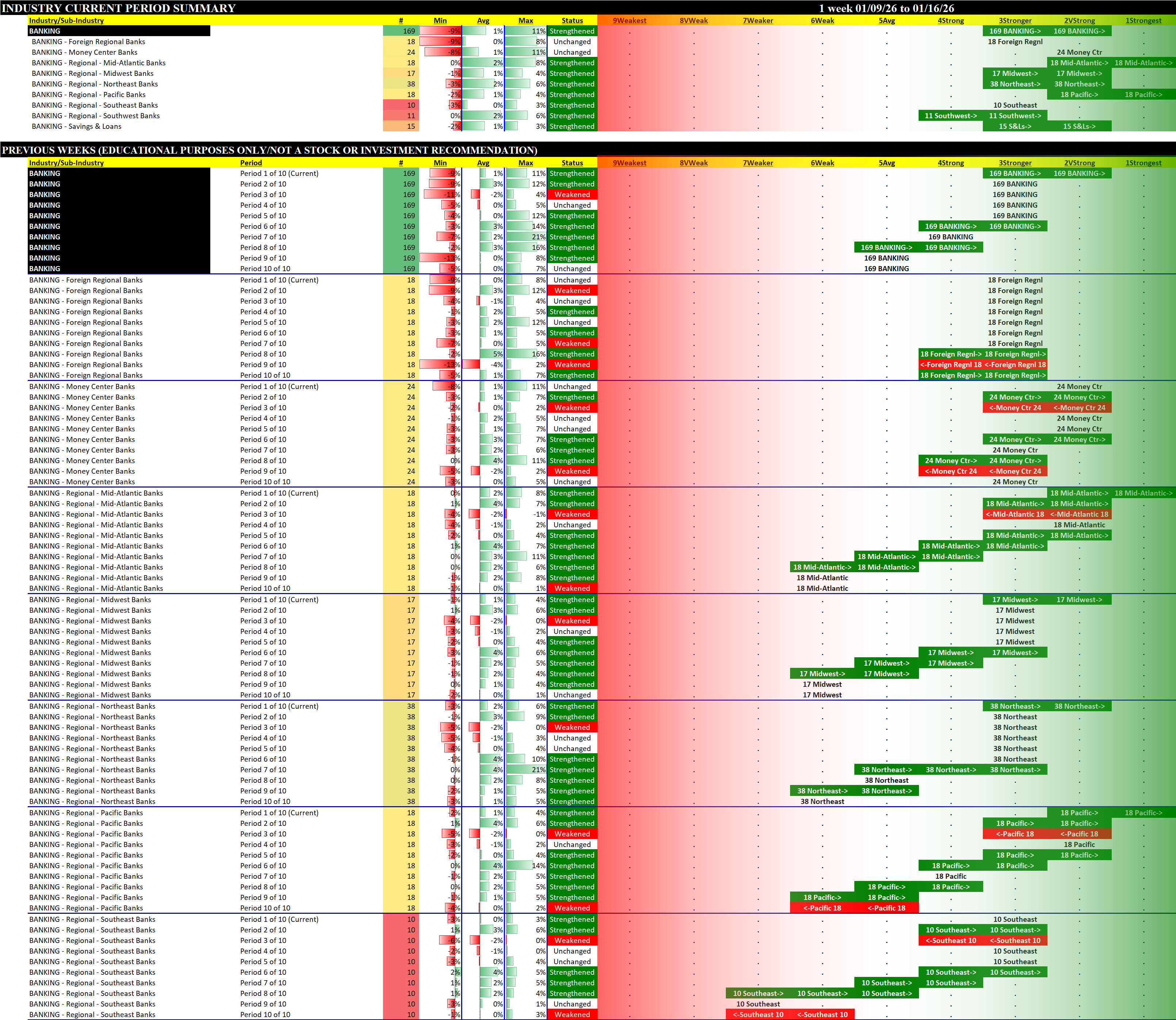Select the INDUSTRY CURRENT PERIOD SUMMARY title
The image size is (1176, 1020).
click(x=118, y=8)
